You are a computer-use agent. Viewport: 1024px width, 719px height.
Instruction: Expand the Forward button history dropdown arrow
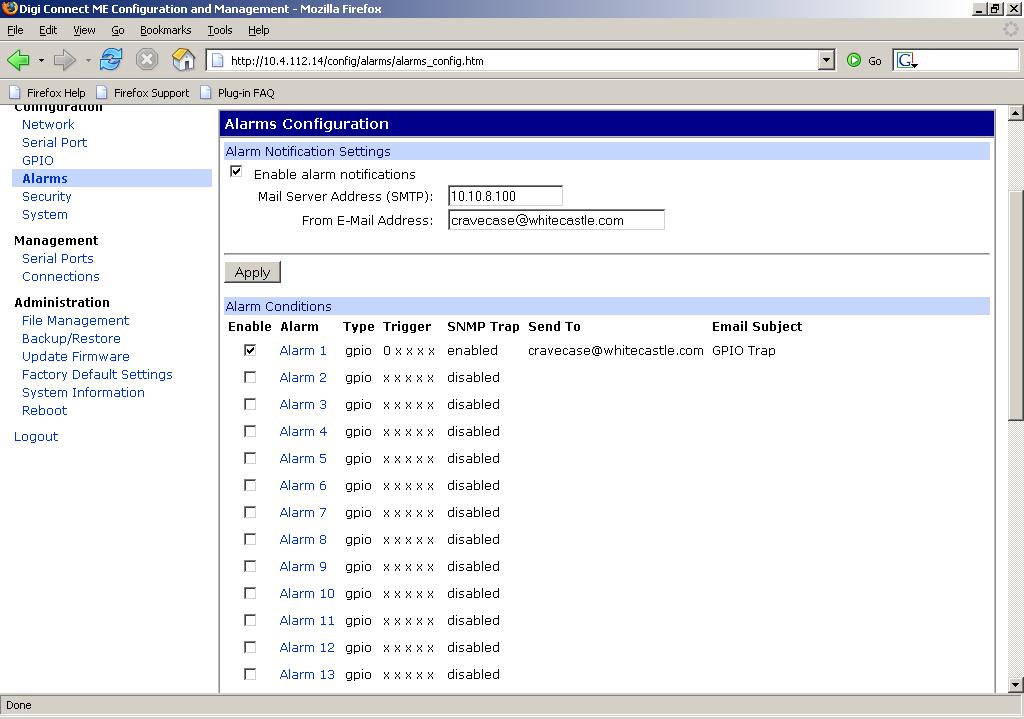pos(88,60)
